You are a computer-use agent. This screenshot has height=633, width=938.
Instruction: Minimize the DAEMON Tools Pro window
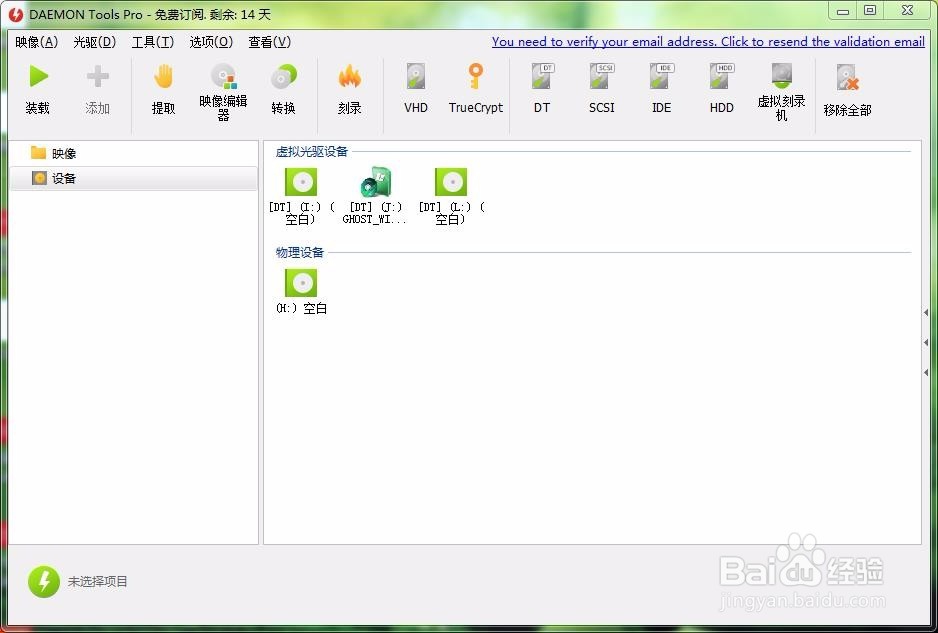[843, 11]
